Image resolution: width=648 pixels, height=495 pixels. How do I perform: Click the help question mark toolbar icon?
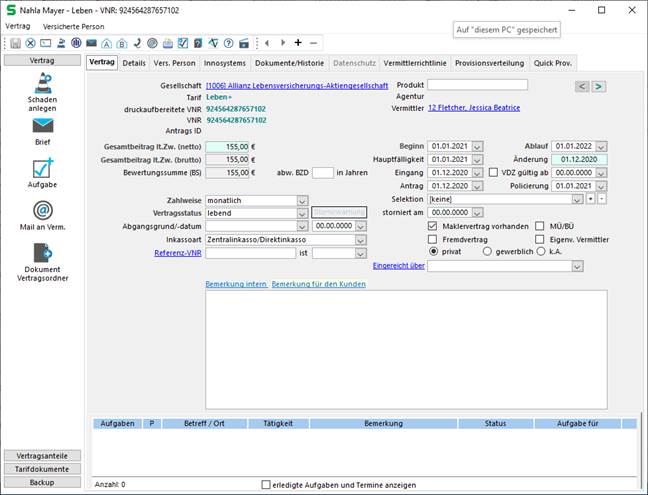[x=229, y=43]
